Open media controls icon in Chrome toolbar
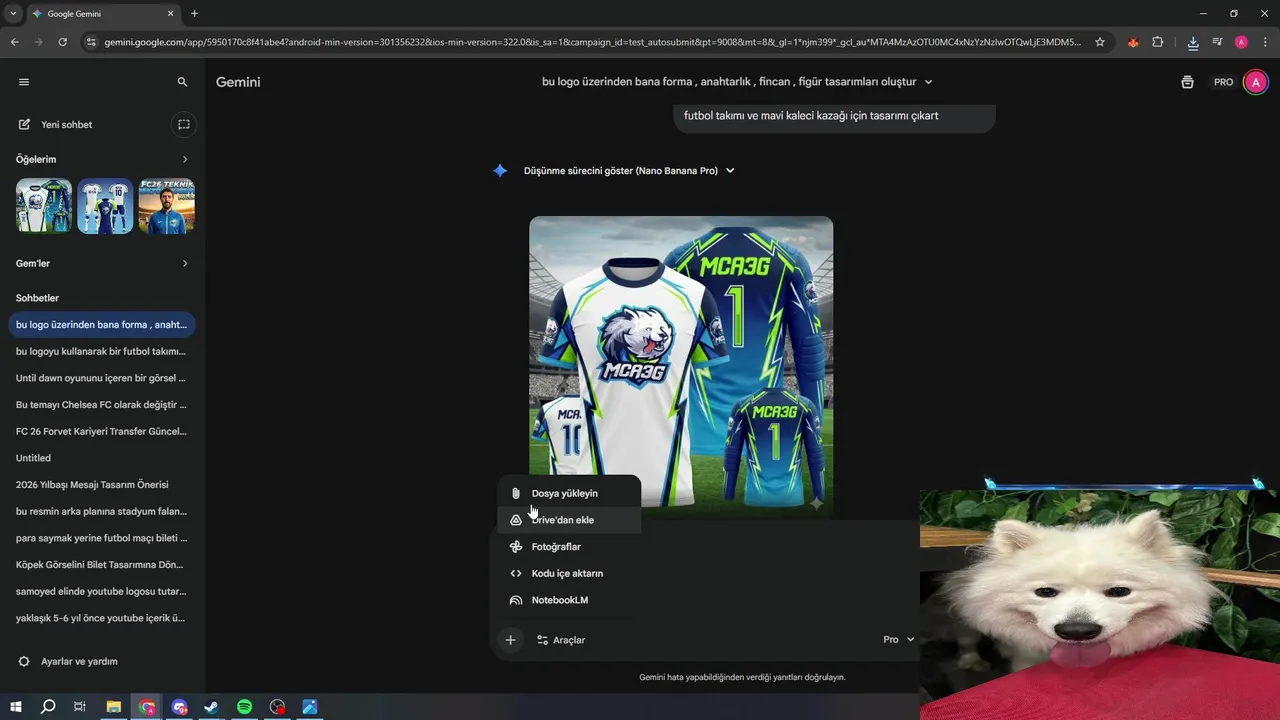 (x=1217, y=42)
